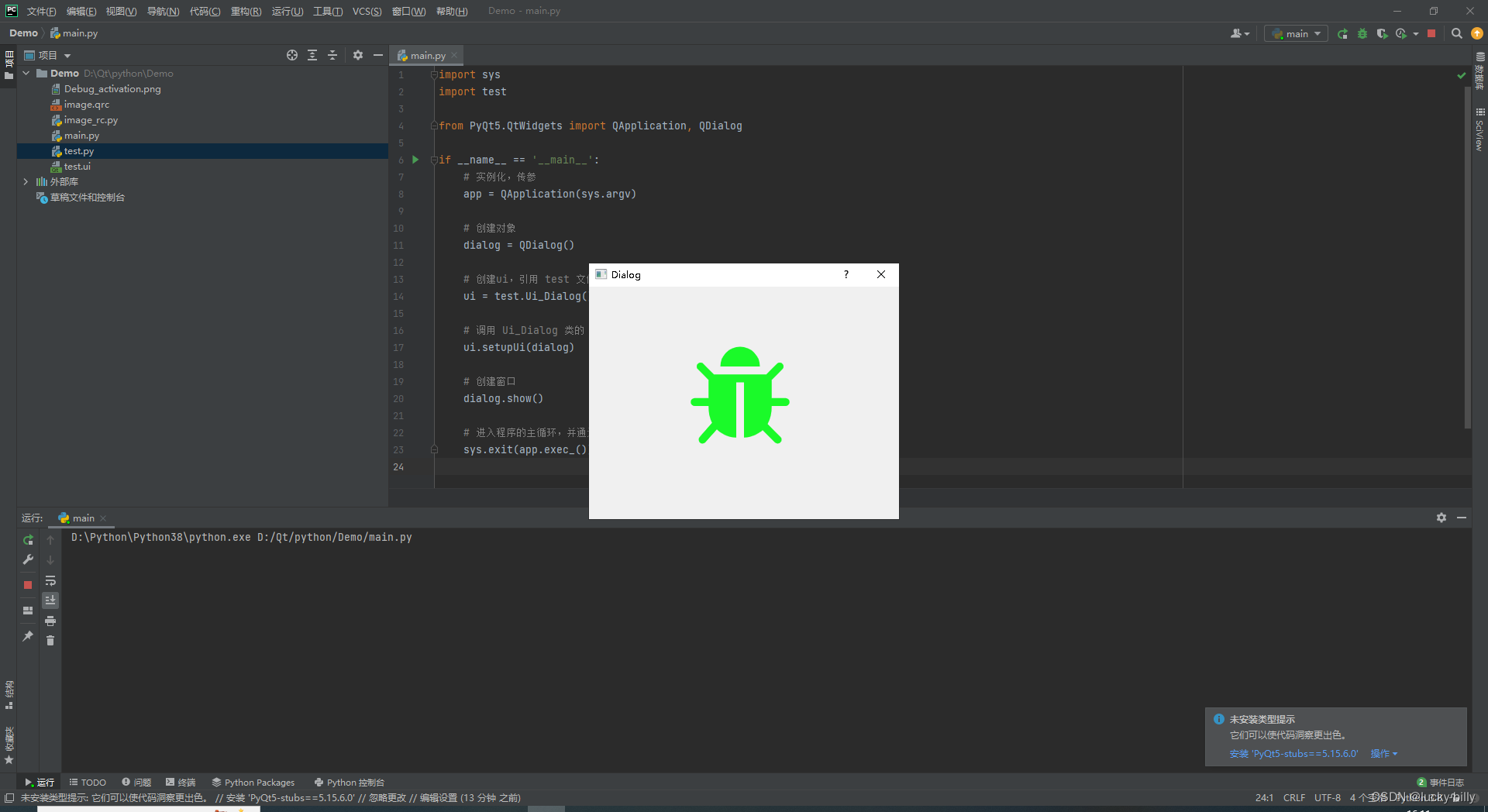Open the File menu
Image resolution: width=1488 pixels, height=812 pixels.
point(41,11)
